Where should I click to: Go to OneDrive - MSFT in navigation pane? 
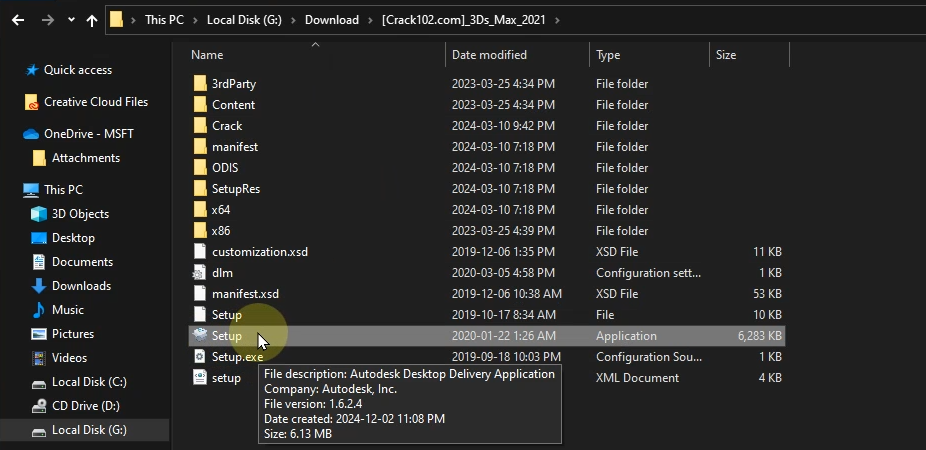[x=88, y=134]
